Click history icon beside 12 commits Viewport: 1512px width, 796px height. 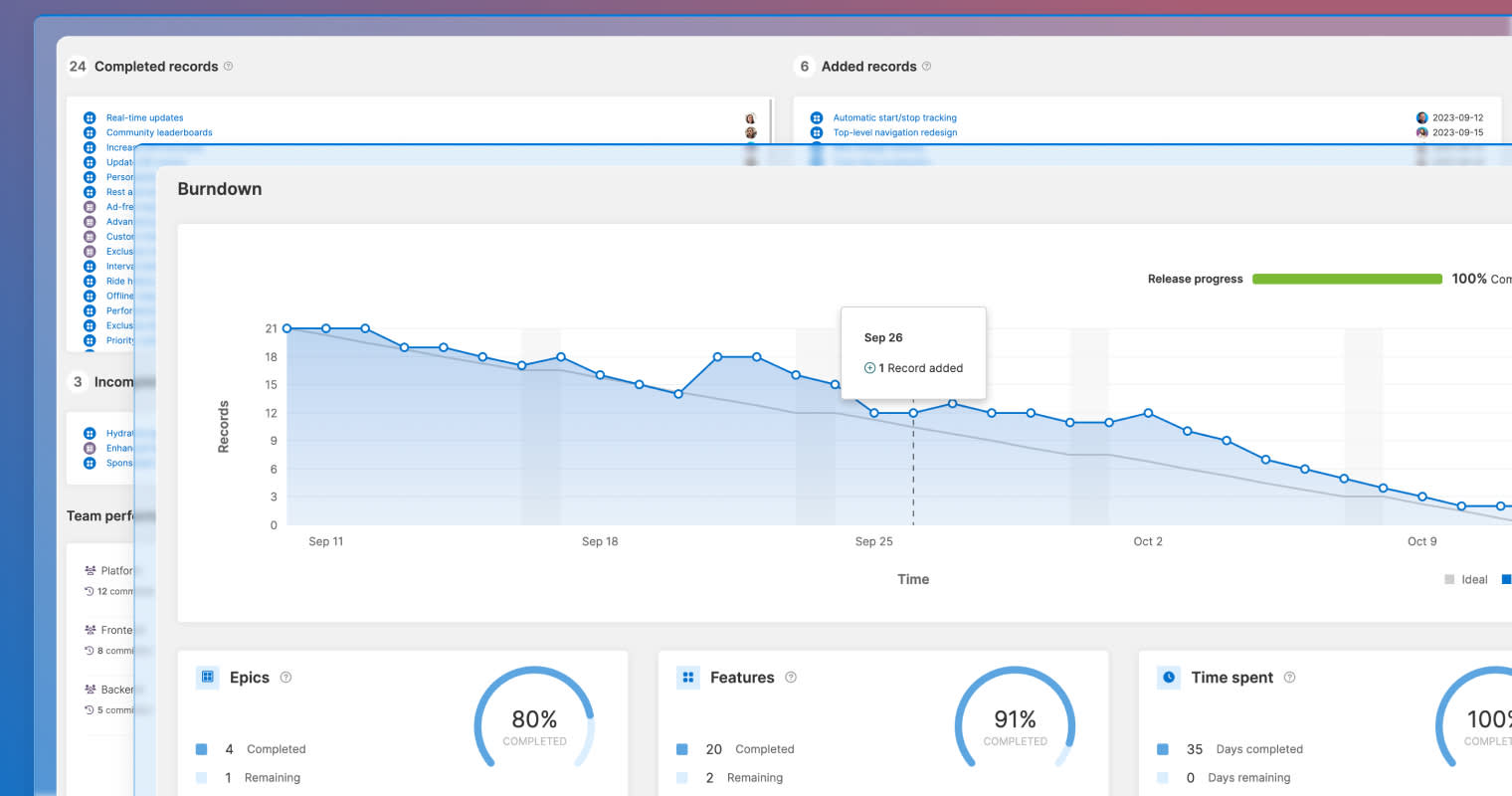tap(90, 591)
